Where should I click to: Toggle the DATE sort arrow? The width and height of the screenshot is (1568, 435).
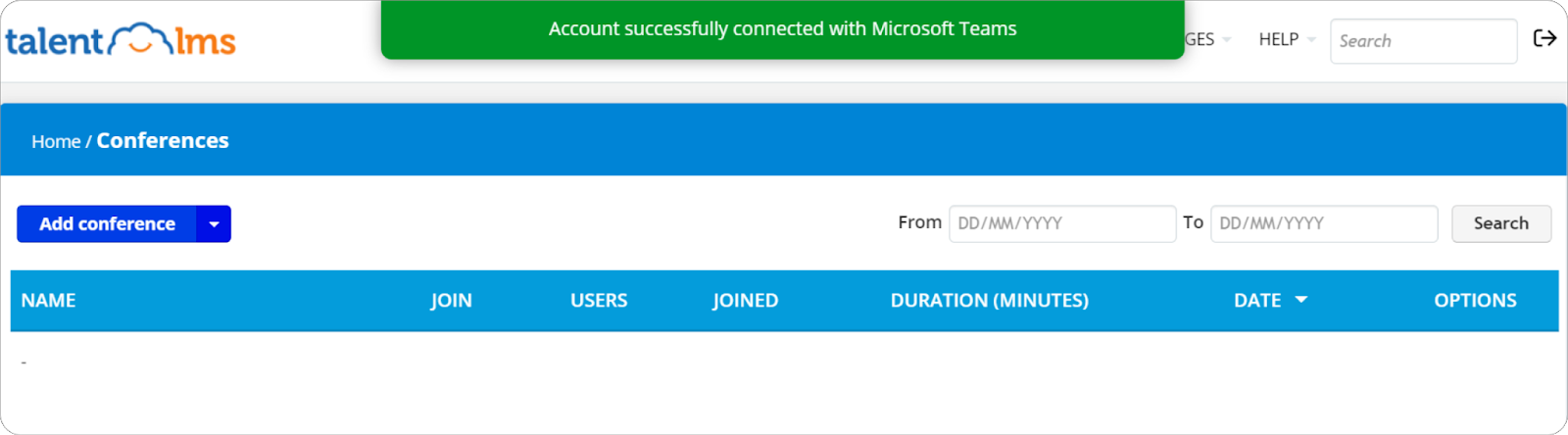[x=1301, y=300]
